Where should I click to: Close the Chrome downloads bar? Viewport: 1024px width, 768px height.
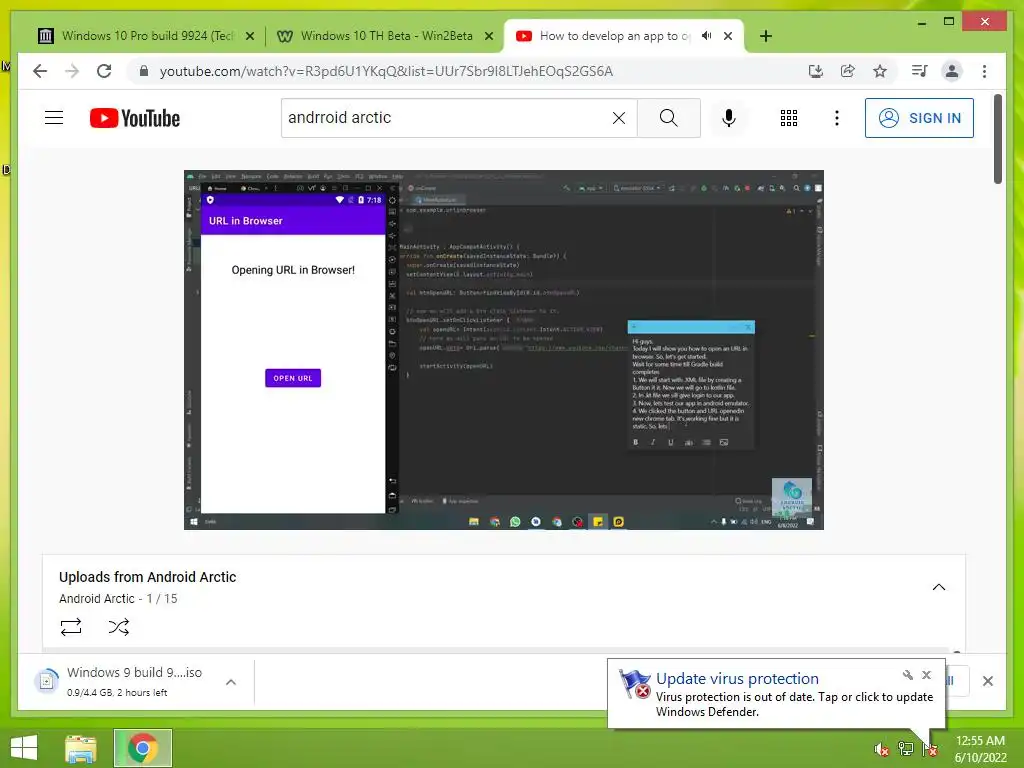pos(987,681)
